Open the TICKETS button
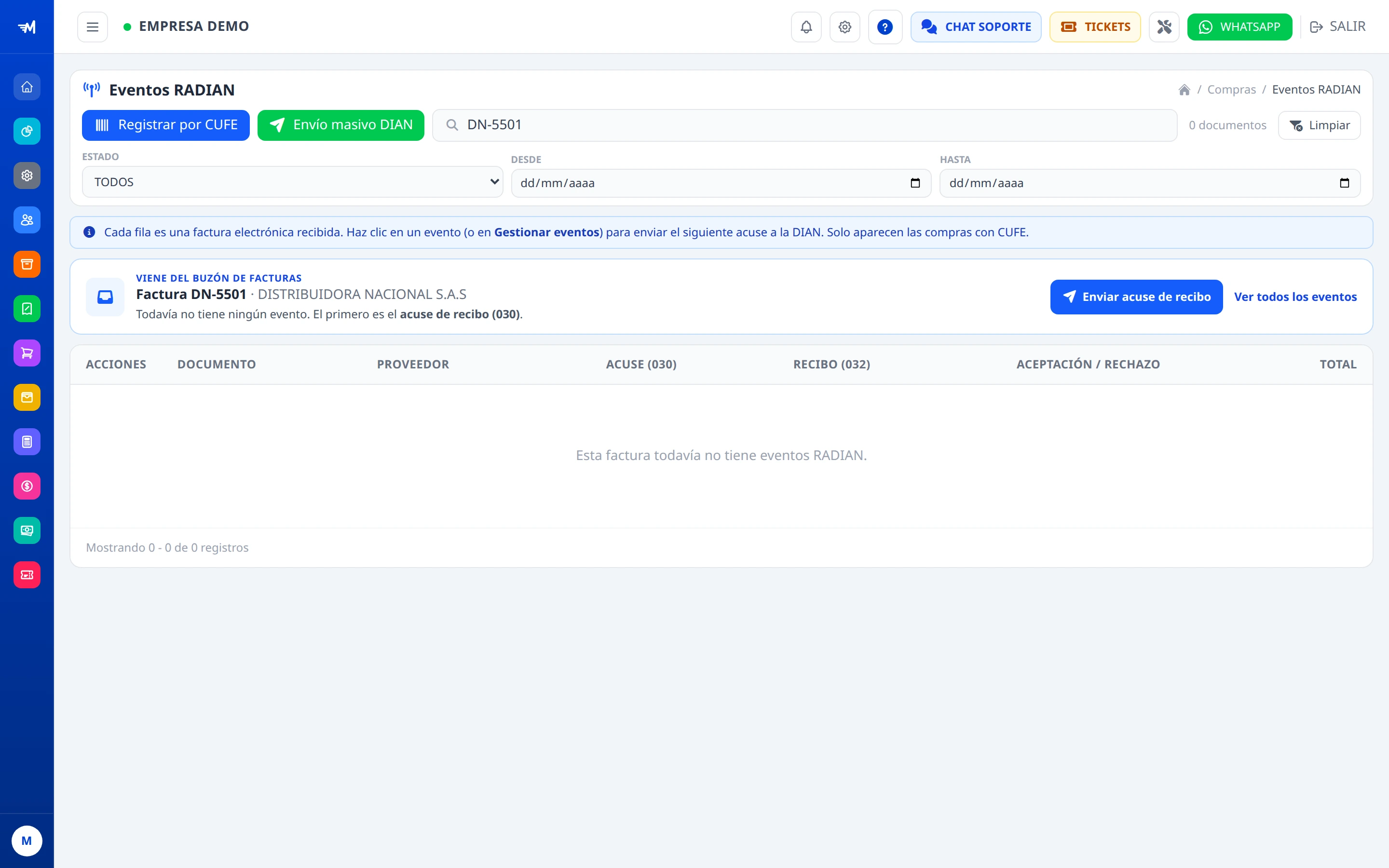The width and height of the screenshot is (1389, 868). pyautogui.click(x=1094, y=27)
